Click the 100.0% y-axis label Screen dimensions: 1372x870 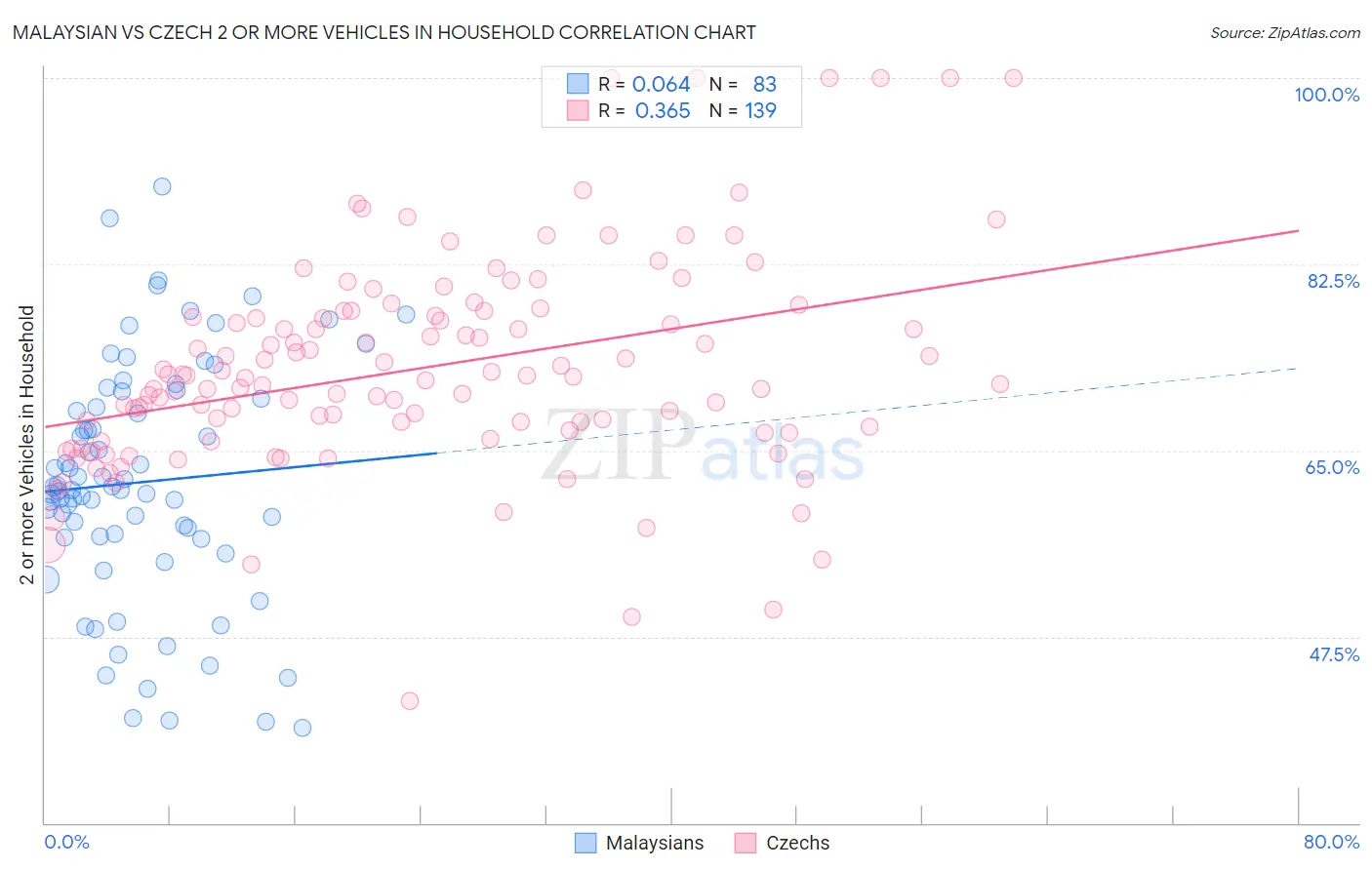(x=1326, y=95)
